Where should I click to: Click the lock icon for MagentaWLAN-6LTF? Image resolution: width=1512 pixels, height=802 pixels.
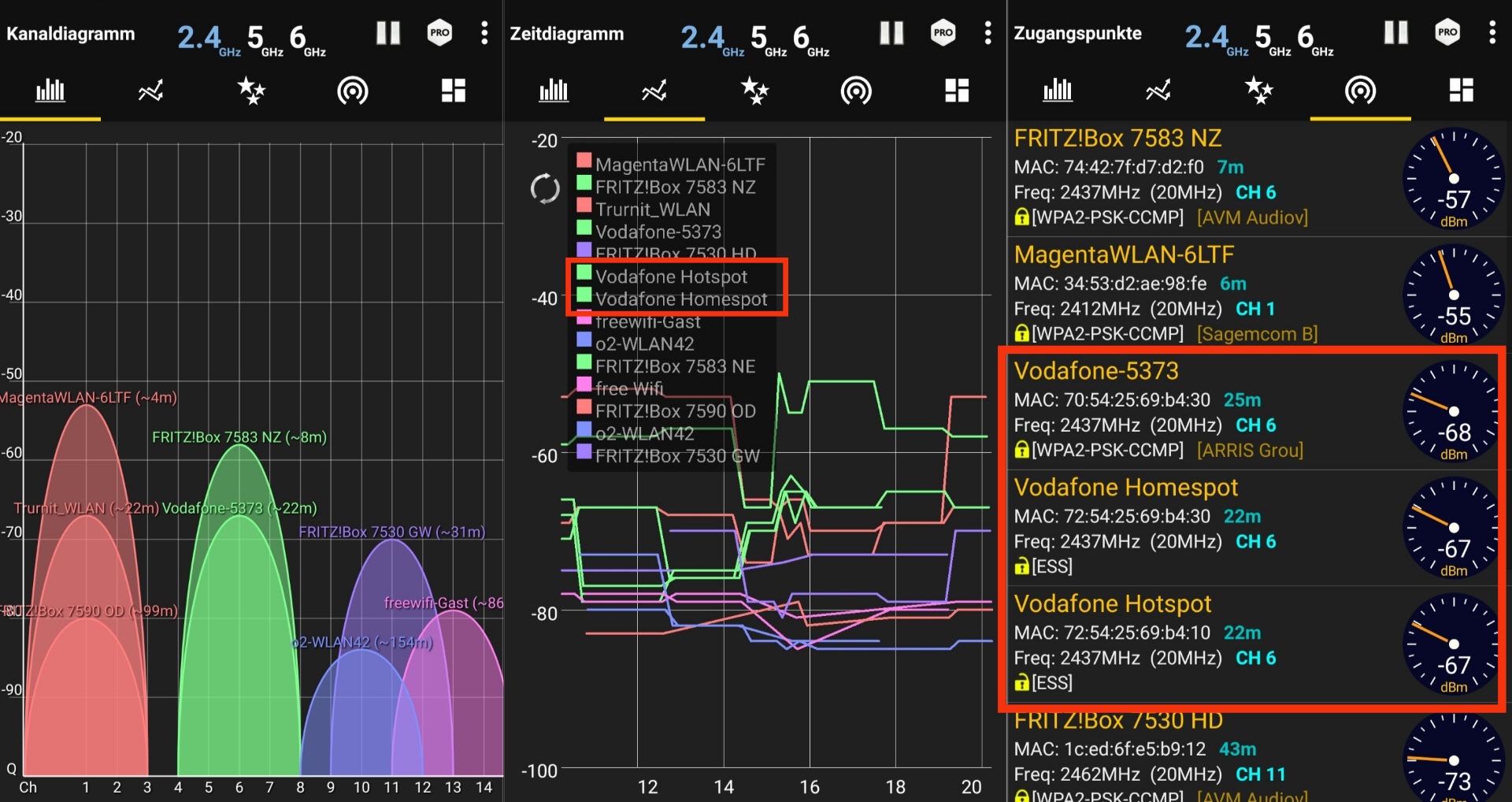click(x=1021, y=333)
